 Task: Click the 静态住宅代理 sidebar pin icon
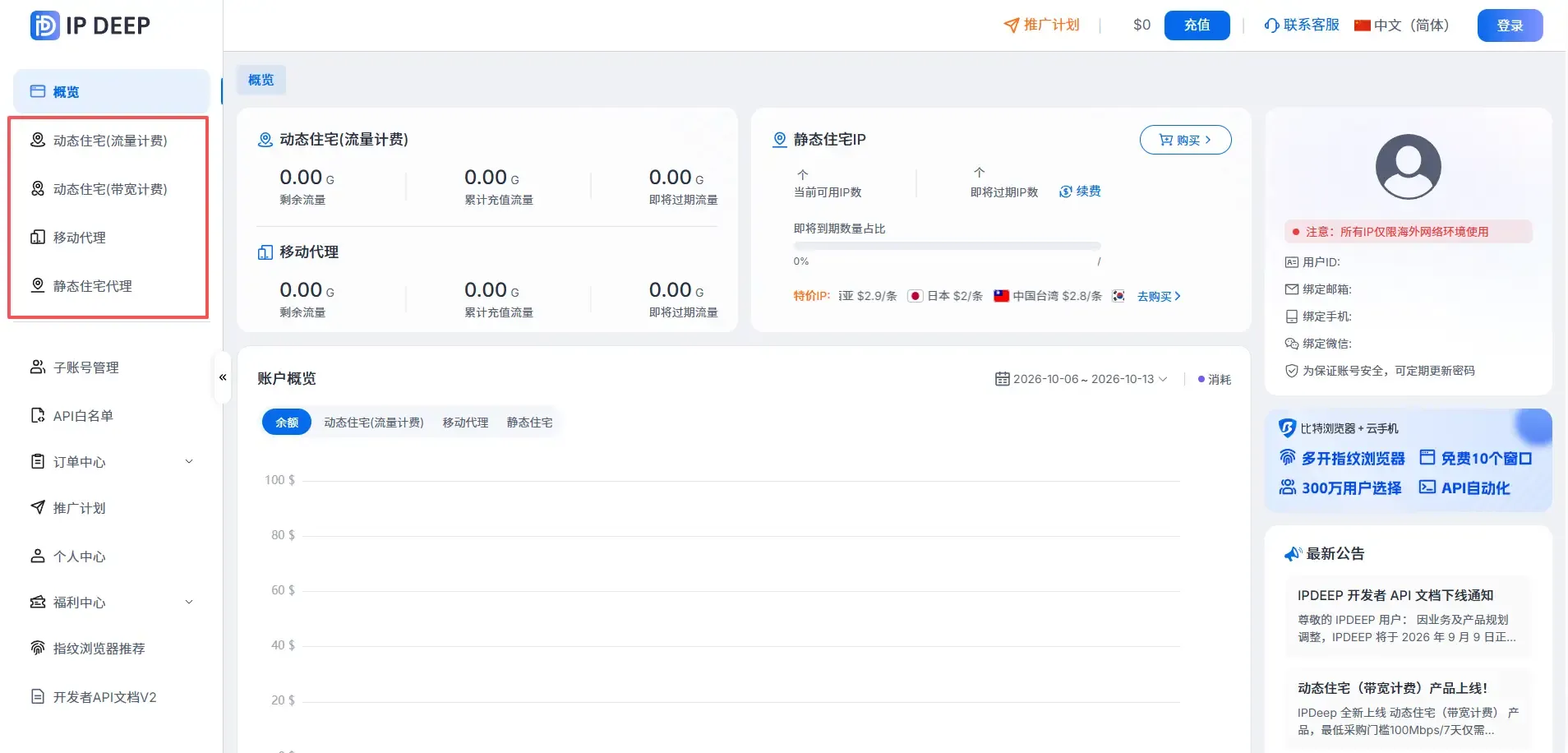tap(38, 285)
